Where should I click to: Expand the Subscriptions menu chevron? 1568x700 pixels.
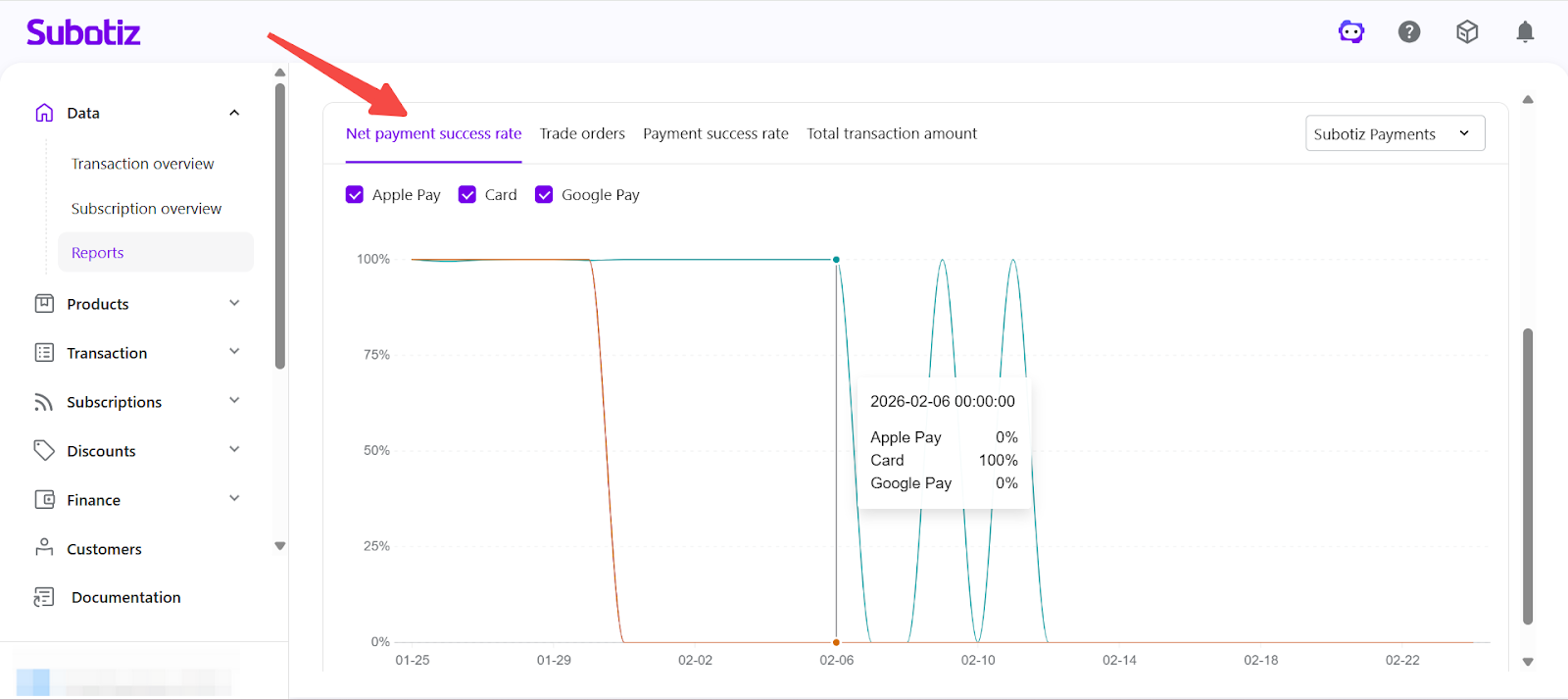tap(234, 401)
